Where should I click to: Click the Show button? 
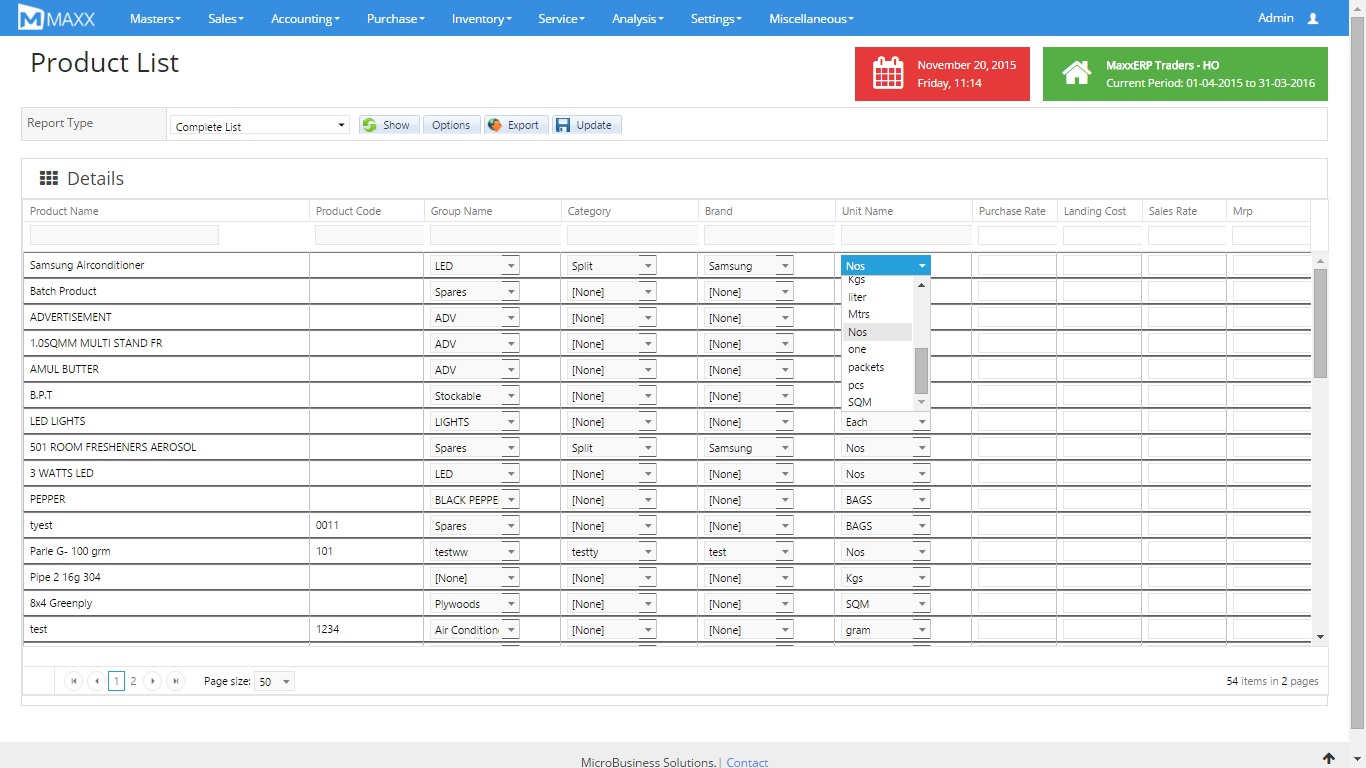(388, 125)
